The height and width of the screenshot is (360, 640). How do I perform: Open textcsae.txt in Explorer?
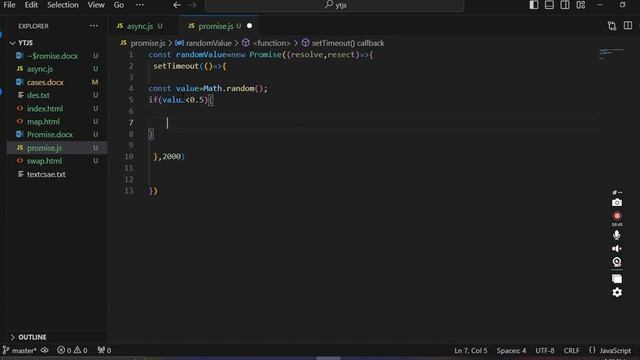46,174
